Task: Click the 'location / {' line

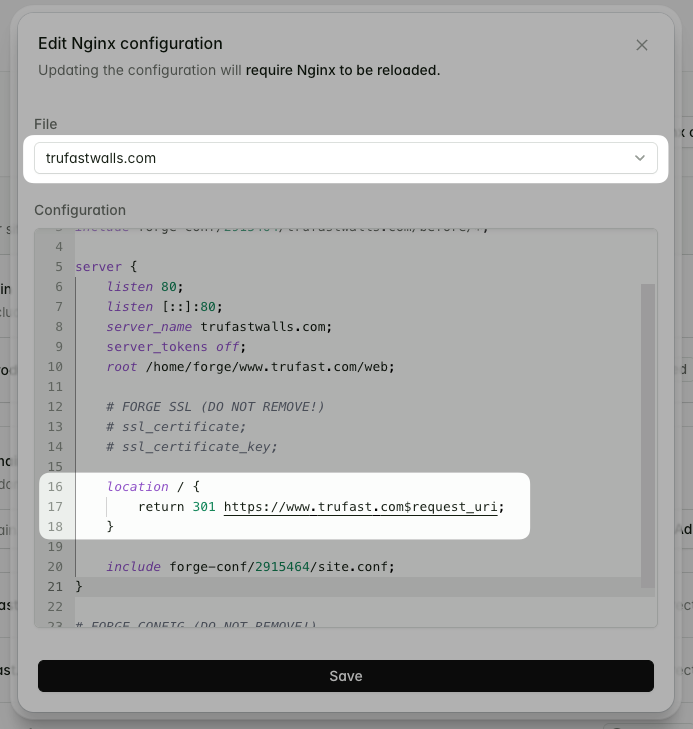Action: (x=153, y=487)
